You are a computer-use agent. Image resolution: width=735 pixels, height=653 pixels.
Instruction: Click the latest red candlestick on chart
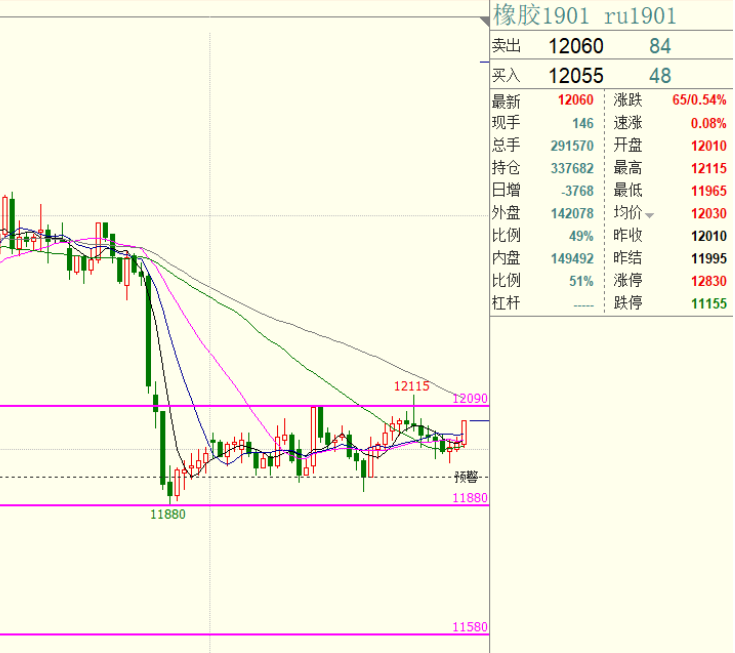pyautogui.click(x=464, y=432)
